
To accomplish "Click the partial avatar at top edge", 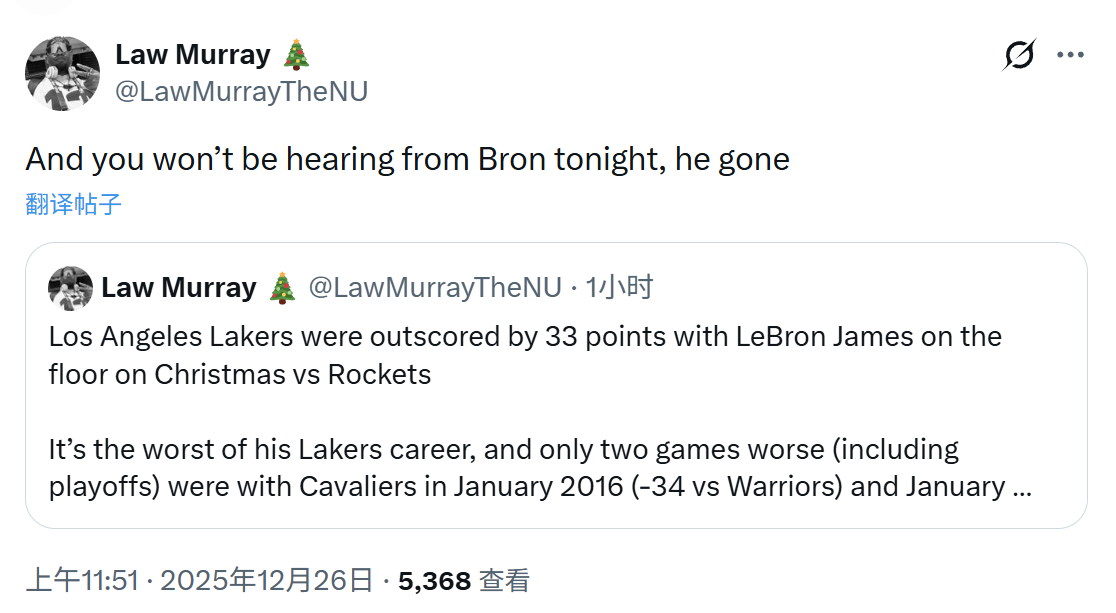I will coord(47,4).
